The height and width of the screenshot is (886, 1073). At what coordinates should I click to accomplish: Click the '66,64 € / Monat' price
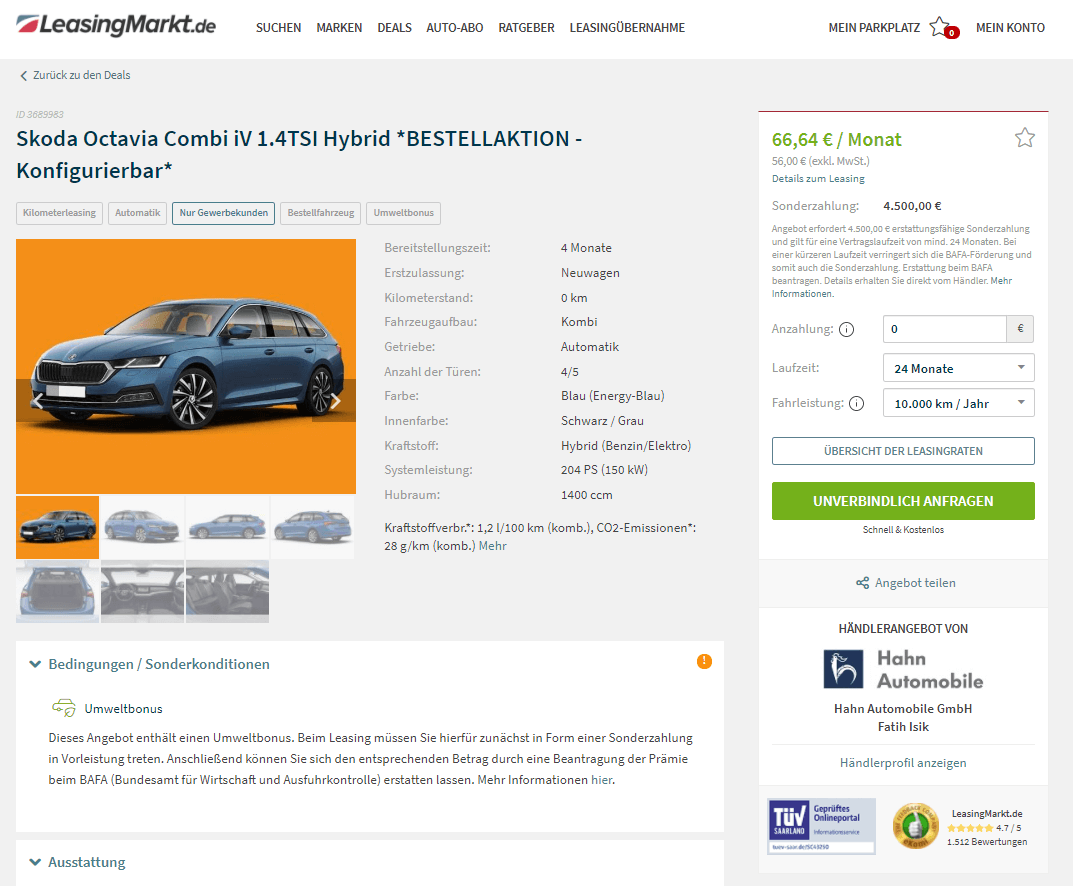[x=836, y=140]
